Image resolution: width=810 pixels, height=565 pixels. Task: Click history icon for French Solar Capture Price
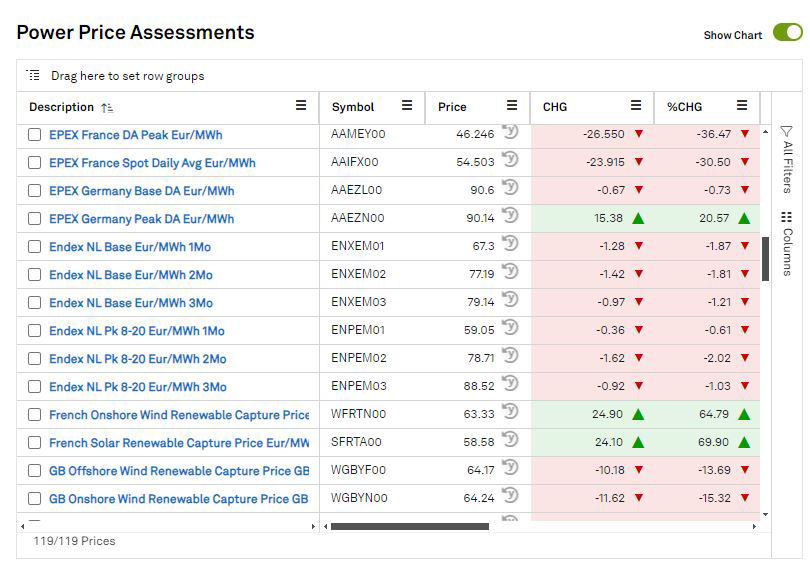(510, 440)
